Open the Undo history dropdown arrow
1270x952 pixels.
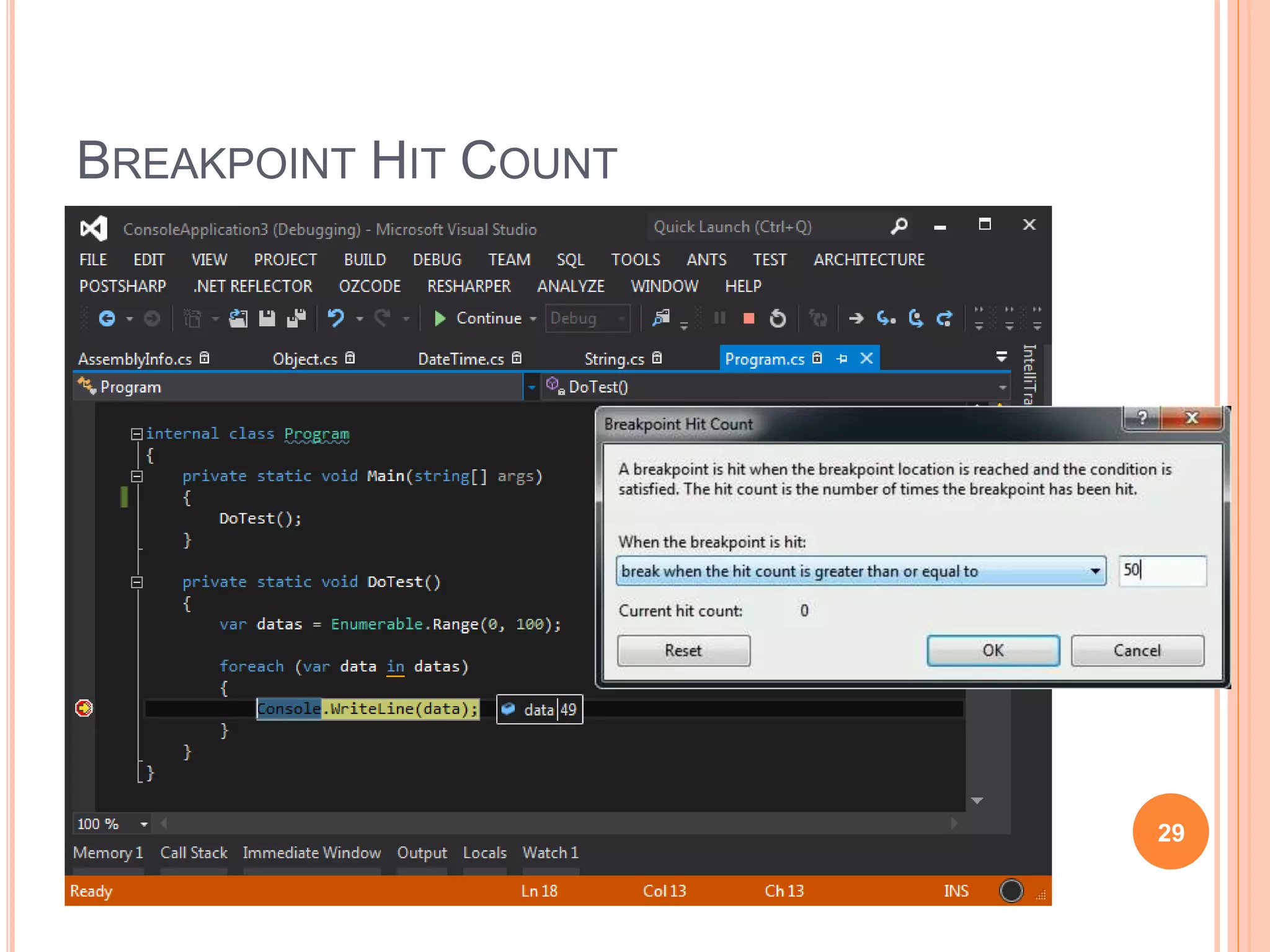360,319
